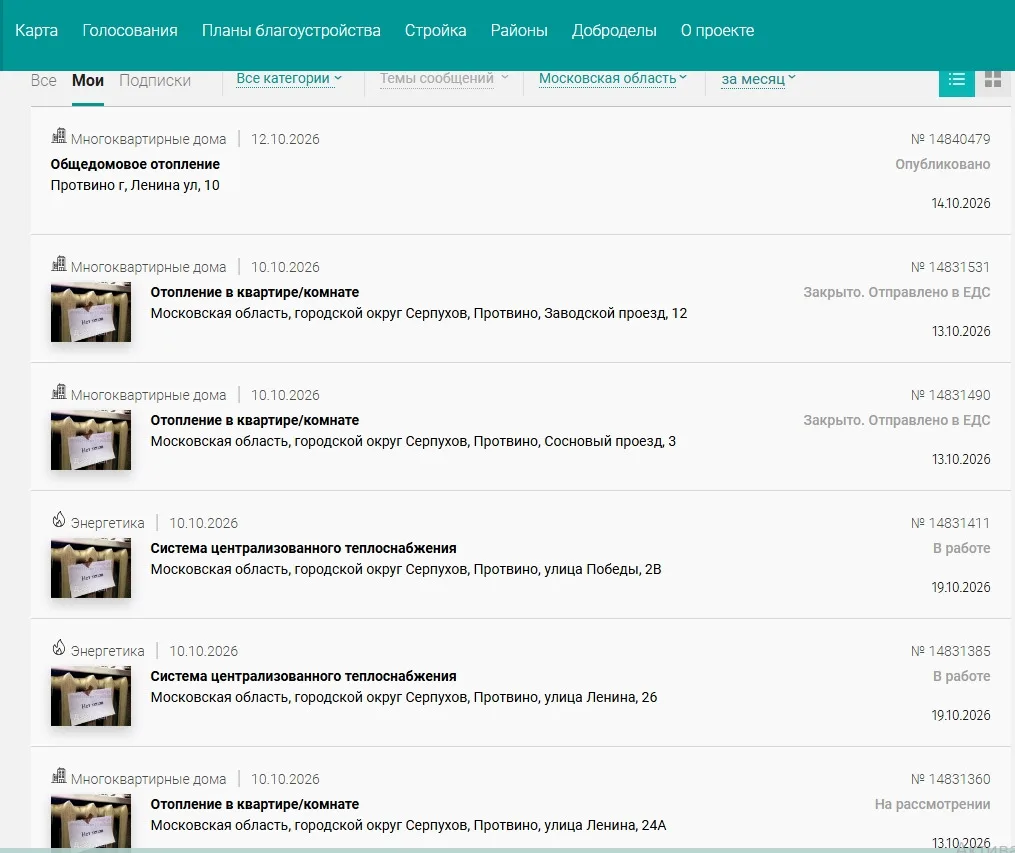1015x853 pixels.
Task: Open 'Общедомовое отопление' report title
Action: (x=135, y=164)
